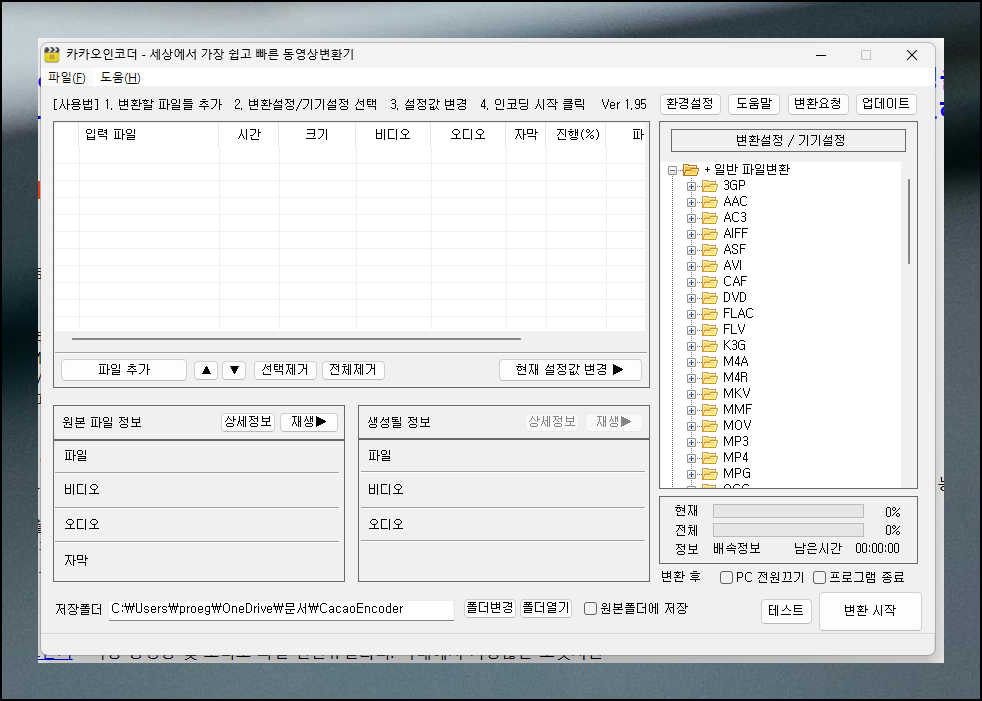982x701 pixels.
Task: Expand the 3GP tree node
Action: coord(691,186)
